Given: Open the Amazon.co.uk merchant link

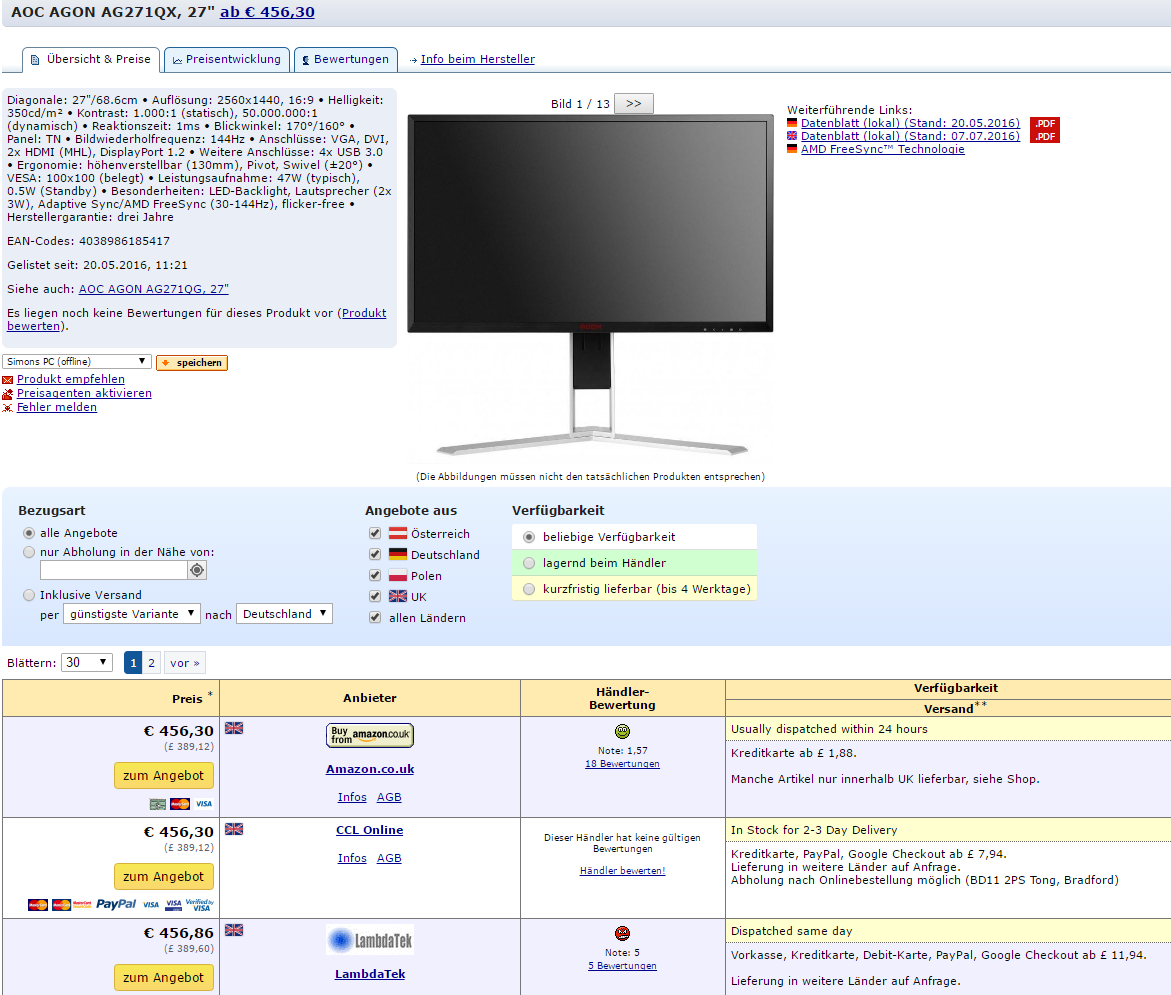Looking at the screenshot, I should [x=370, y=769].
